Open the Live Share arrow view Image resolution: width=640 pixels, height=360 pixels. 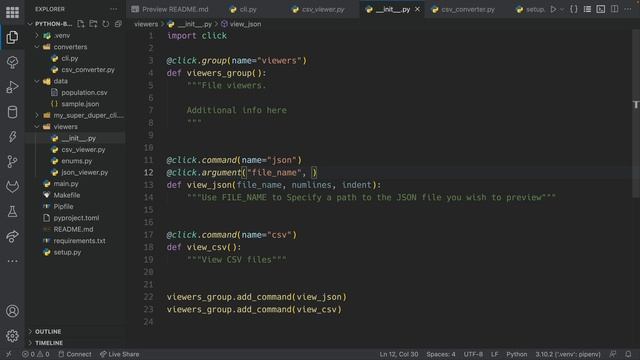12,236
